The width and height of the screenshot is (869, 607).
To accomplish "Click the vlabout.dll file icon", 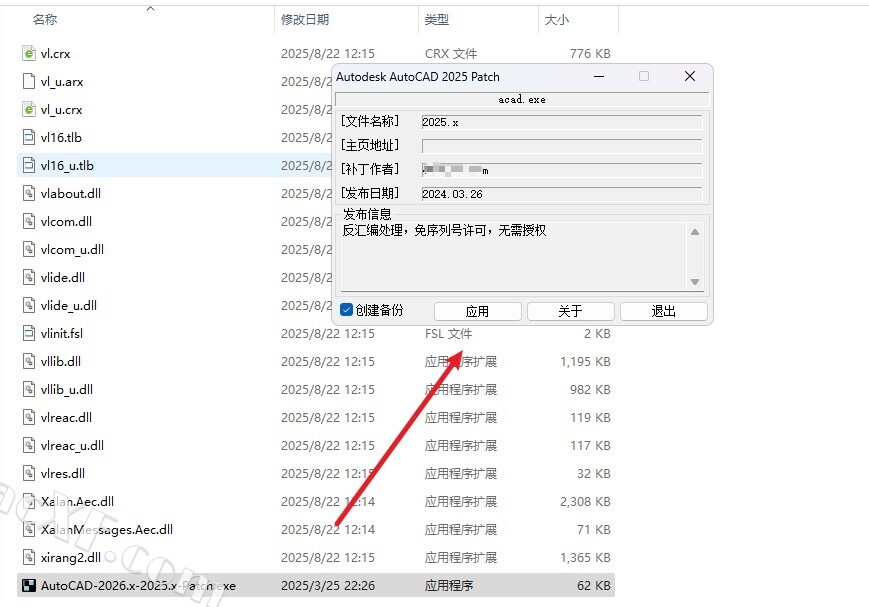I will (x=29, y=193).
